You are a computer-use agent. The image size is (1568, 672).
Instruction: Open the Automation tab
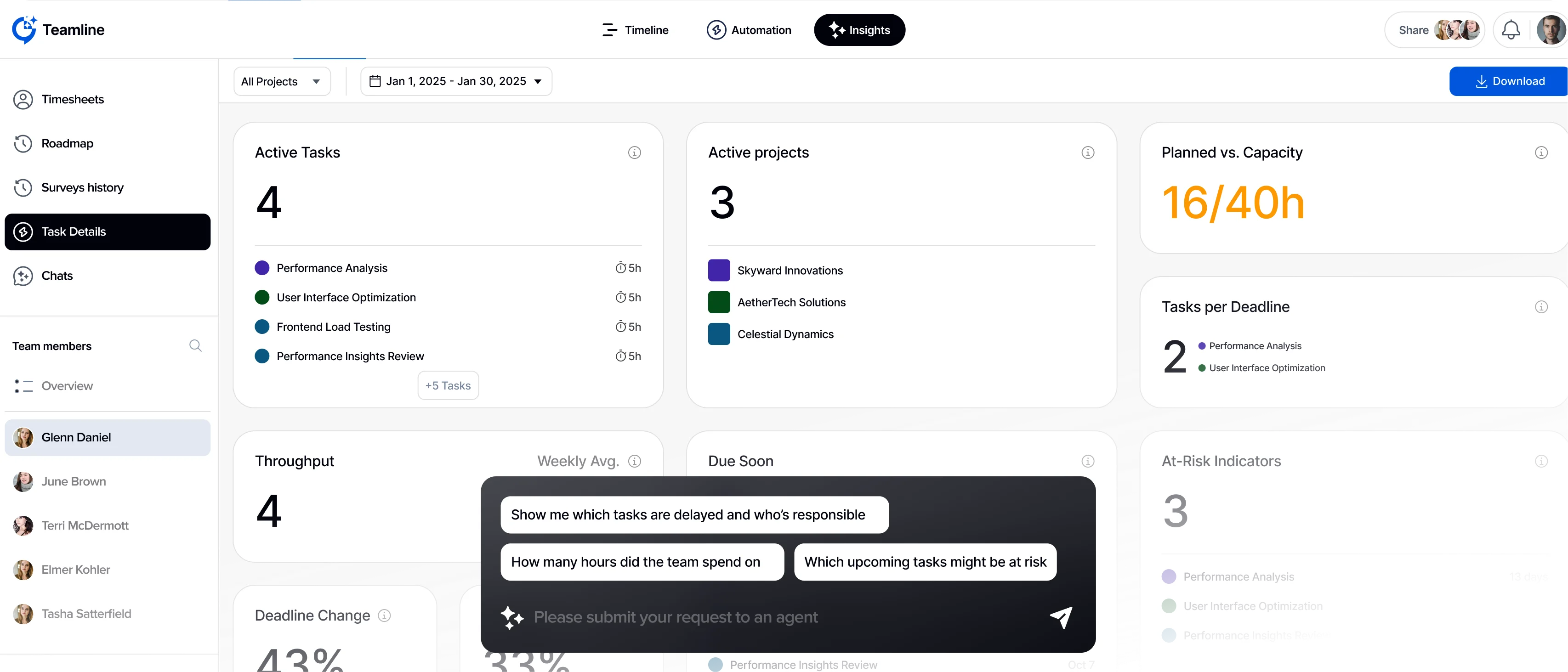coord(749,30)
